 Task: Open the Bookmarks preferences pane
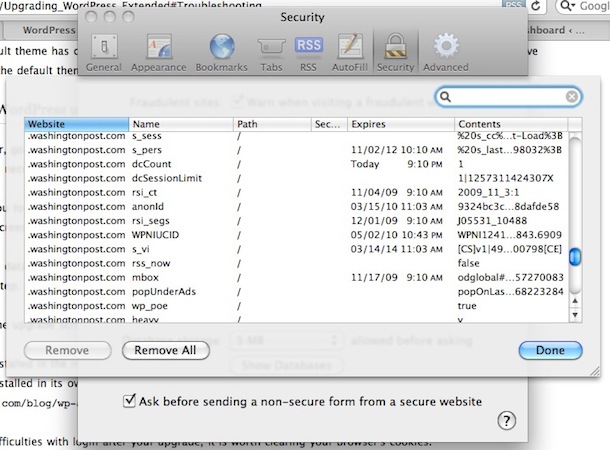pos(222,53)
